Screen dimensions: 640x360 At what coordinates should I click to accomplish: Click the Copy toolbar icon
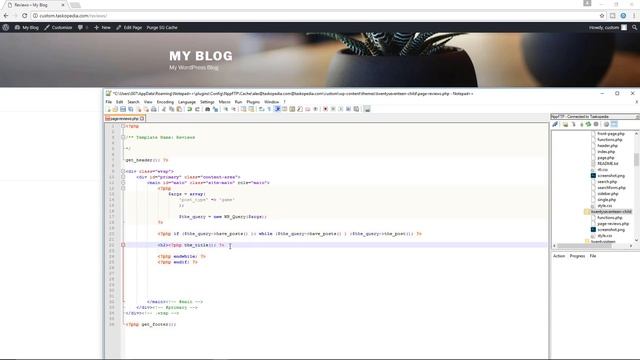point(171,109)
